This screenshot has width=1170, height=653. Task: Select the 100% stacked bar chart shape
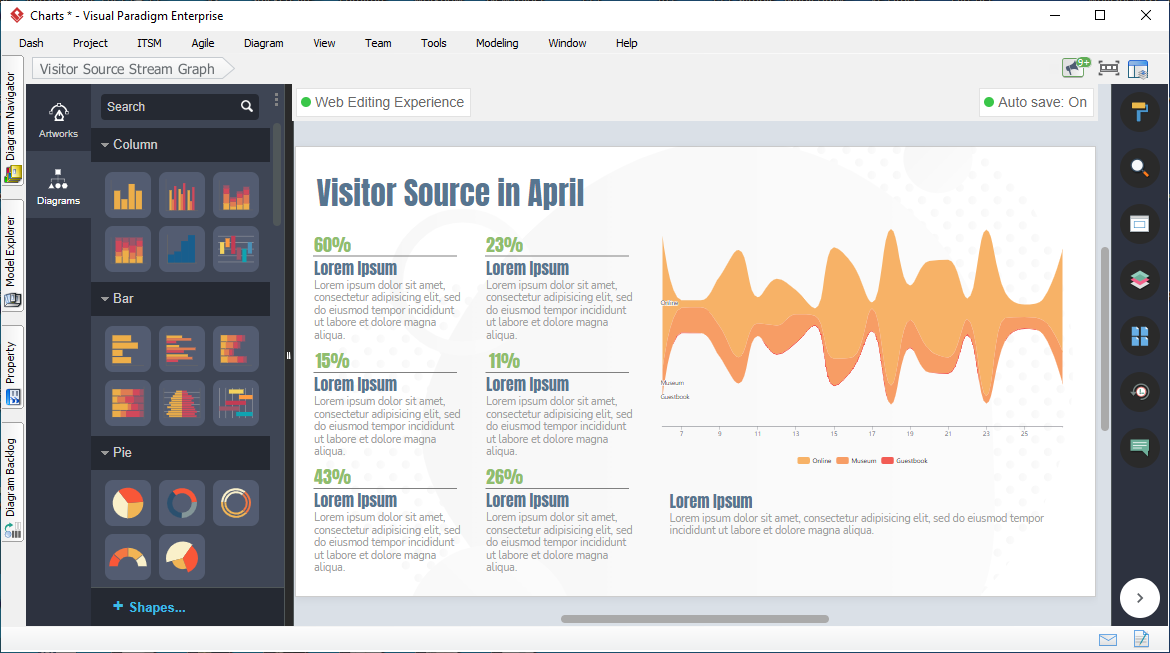128,403
